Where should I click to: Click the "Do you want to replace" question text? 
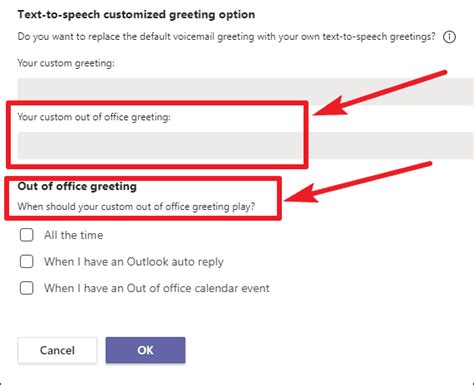(226, 36)
